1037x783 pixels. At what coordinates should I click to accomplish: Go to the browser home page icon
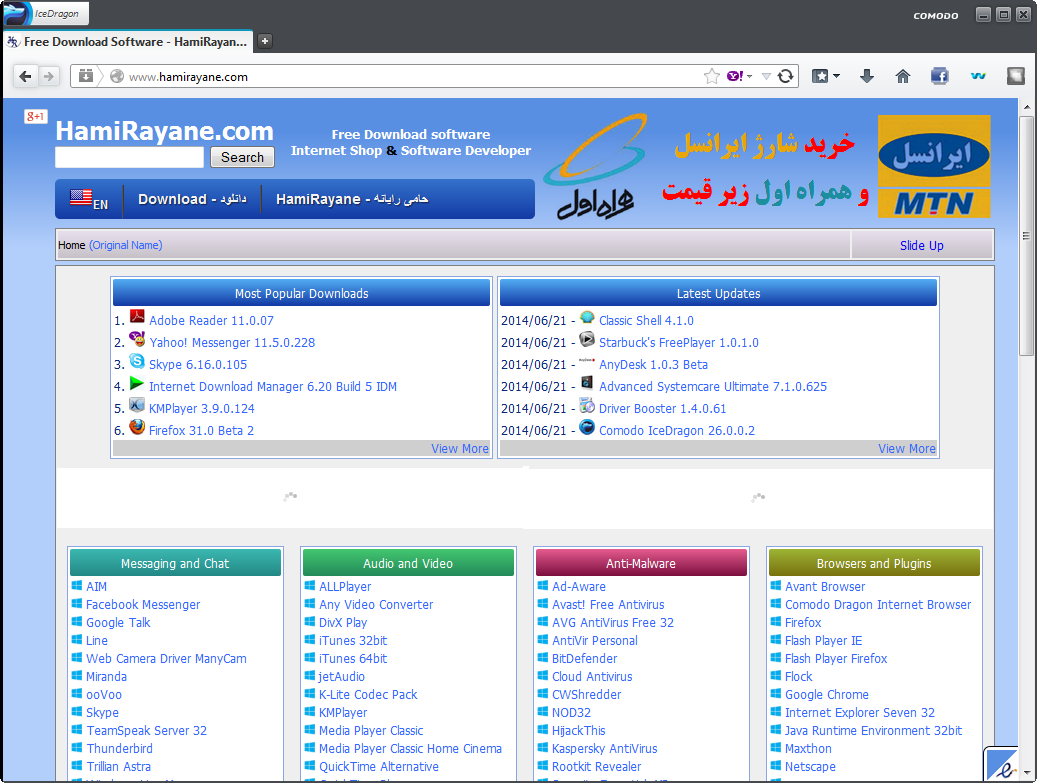903,76
